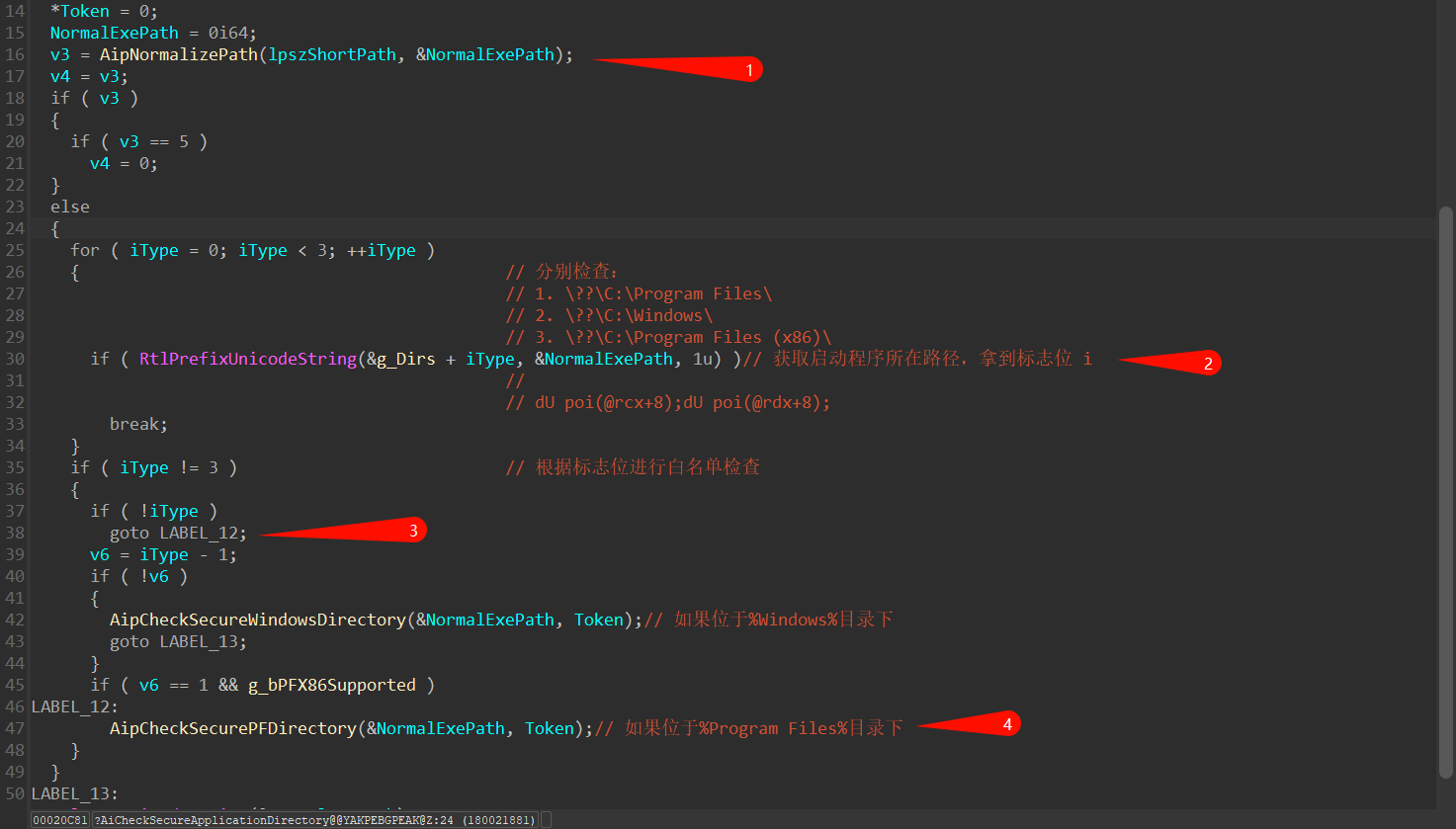Click the AipCheckSecurePFDirectory function call
The height and width of the screenshot is (829, 1456).
click(232, 728)
